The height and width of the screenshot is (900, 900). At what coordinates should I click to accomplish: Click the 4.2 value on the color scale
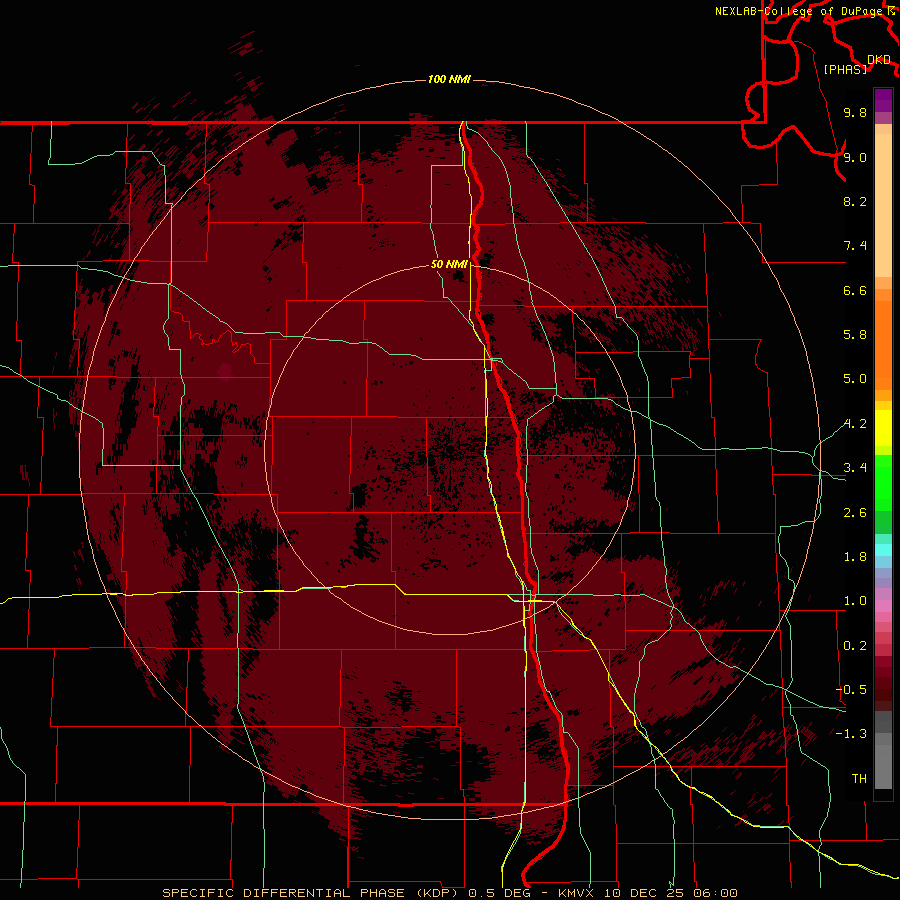855,424
